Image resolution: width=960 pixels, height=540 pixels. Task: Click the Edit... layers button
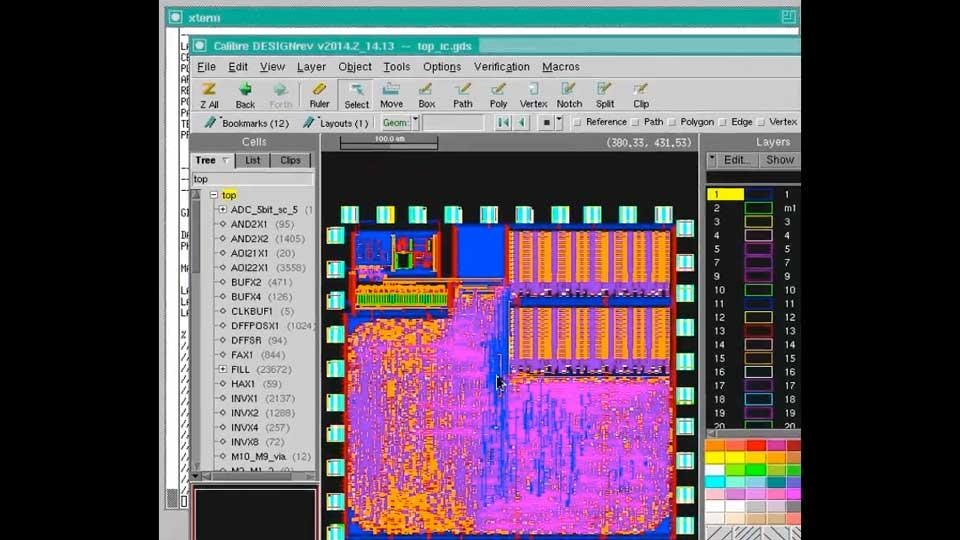tap(737, 160)
